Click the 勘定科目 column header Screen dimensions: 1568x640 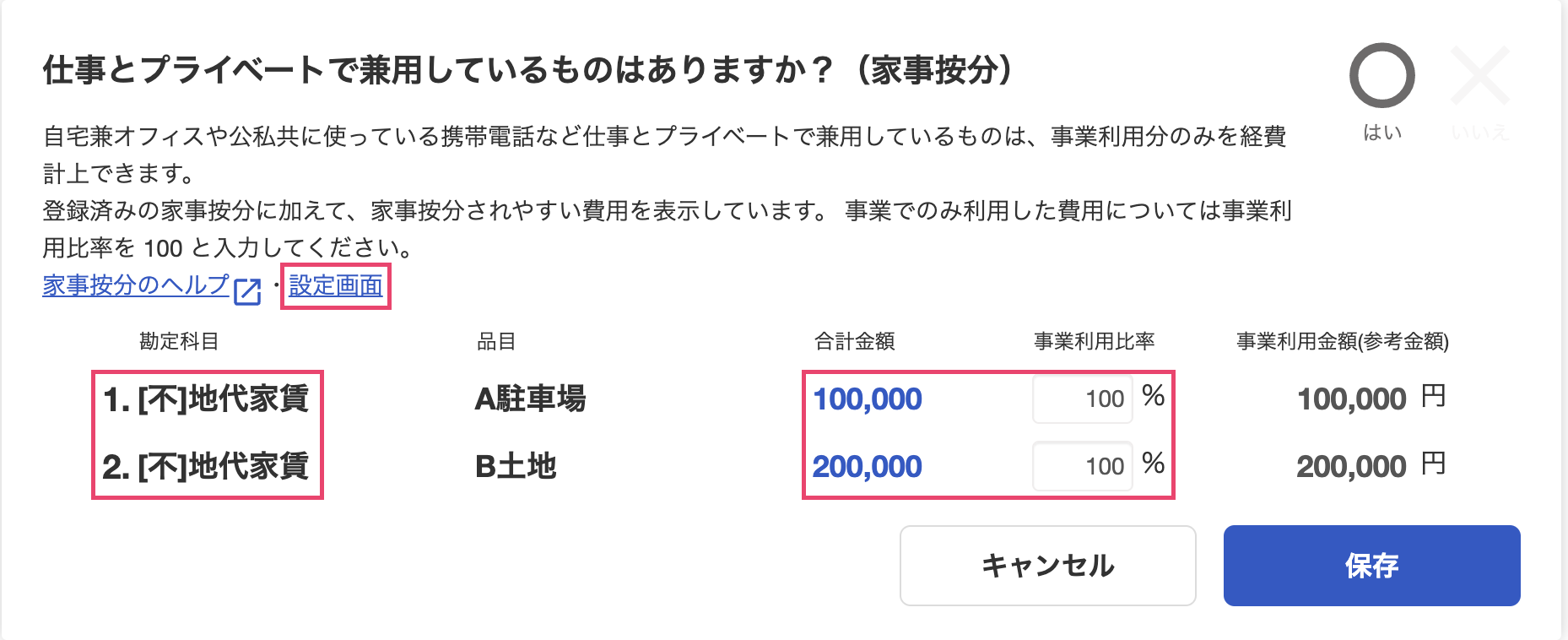point(179,341)
